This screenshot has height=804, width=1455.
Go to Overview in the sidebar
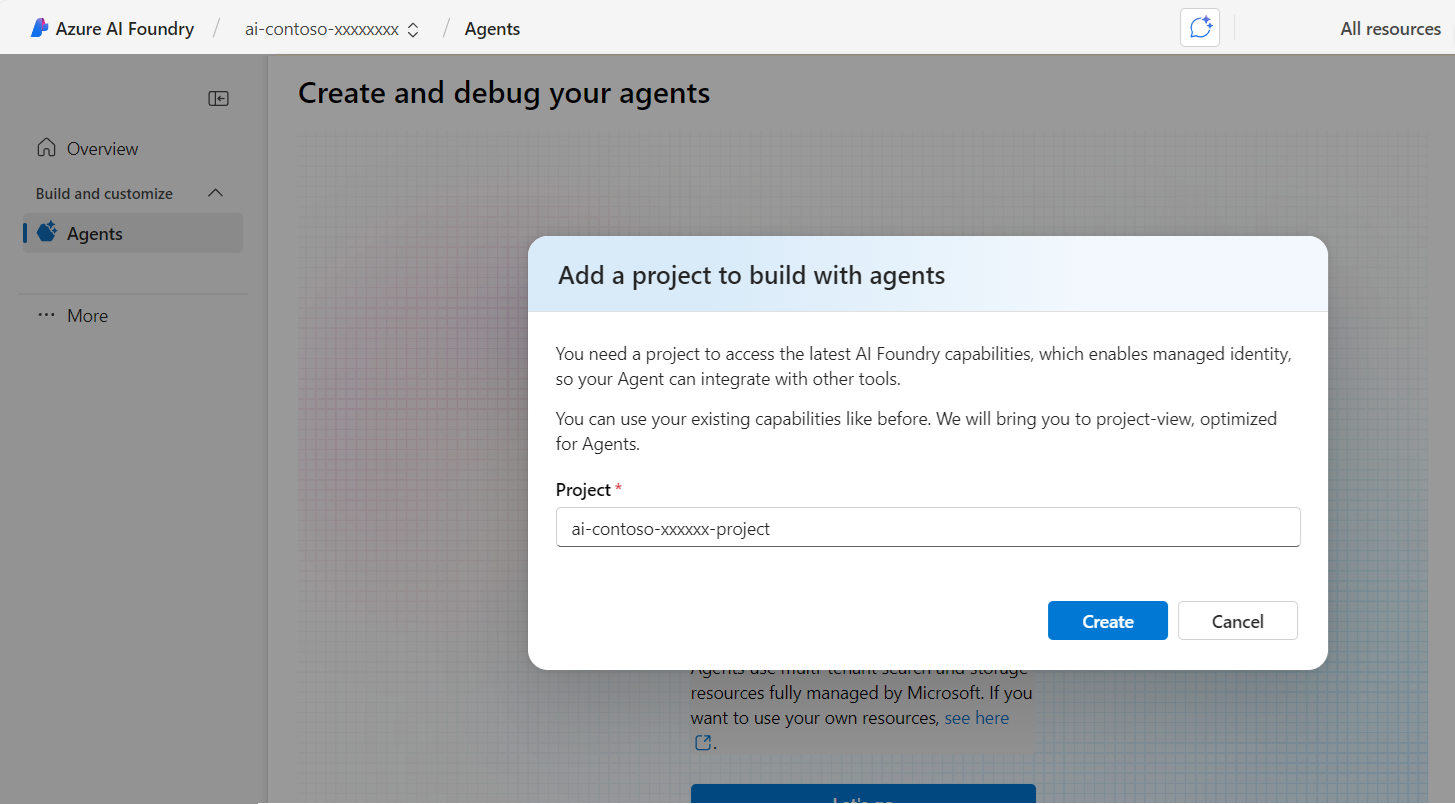pyautogui.click(x=102, y=148)
